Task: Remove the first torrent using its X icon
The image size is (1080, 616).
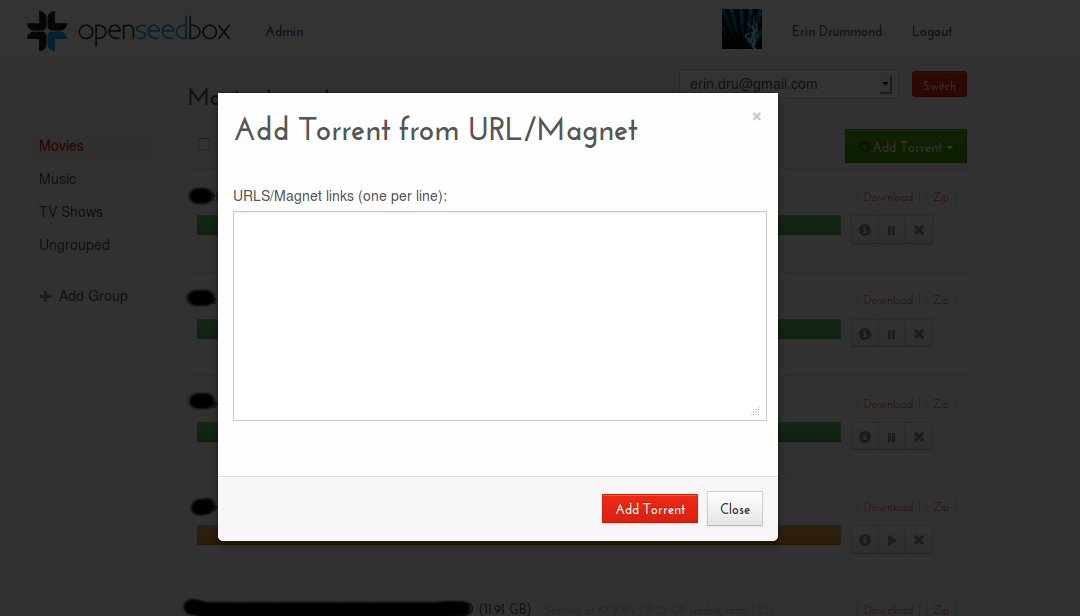Action: [918, 230]
